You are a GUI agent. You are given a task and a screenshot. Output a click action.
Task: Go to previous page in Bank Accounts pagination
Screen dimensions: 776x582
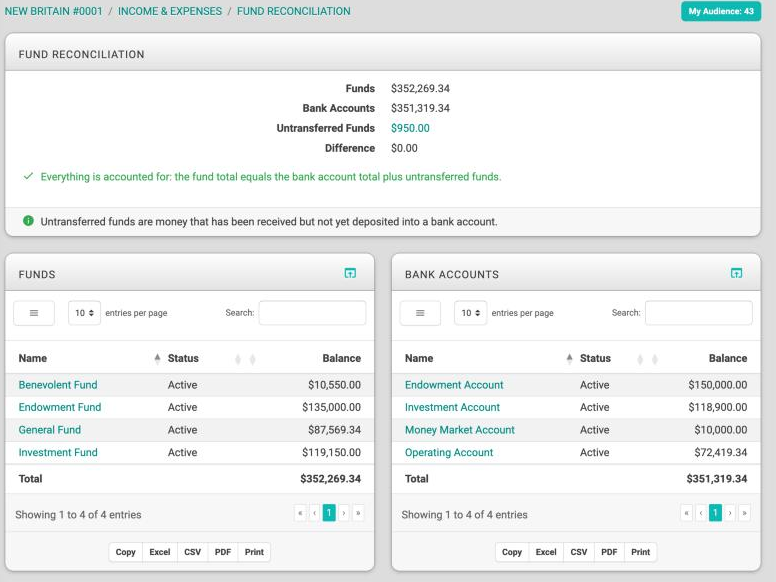701,513
